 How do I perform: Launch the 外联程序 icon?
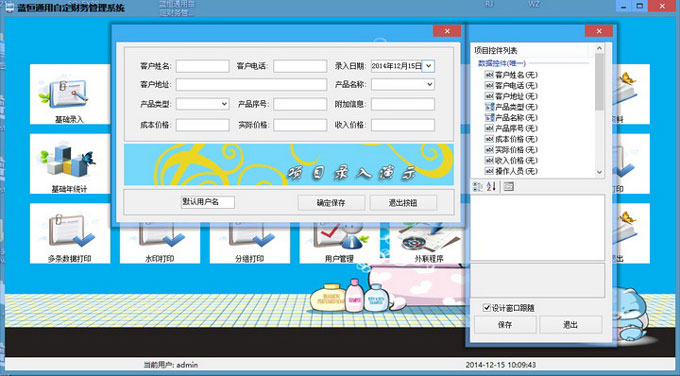pyautogui.click(x=428, y=243)
